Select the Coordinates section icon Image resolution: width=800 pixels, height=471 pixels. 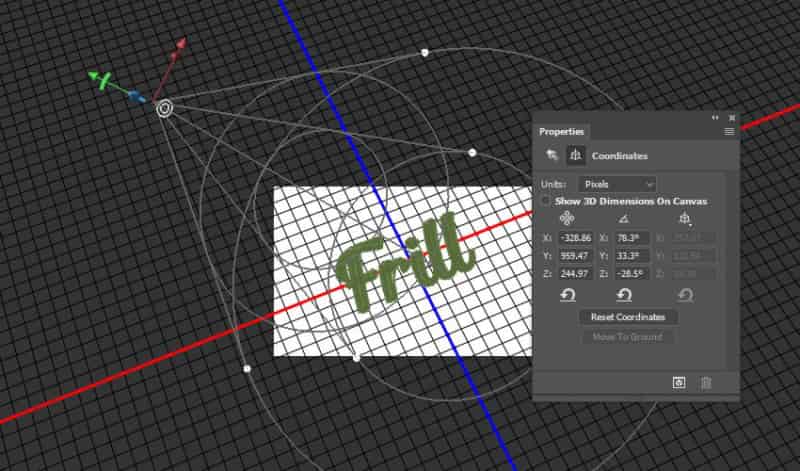[x=576, y=155]
